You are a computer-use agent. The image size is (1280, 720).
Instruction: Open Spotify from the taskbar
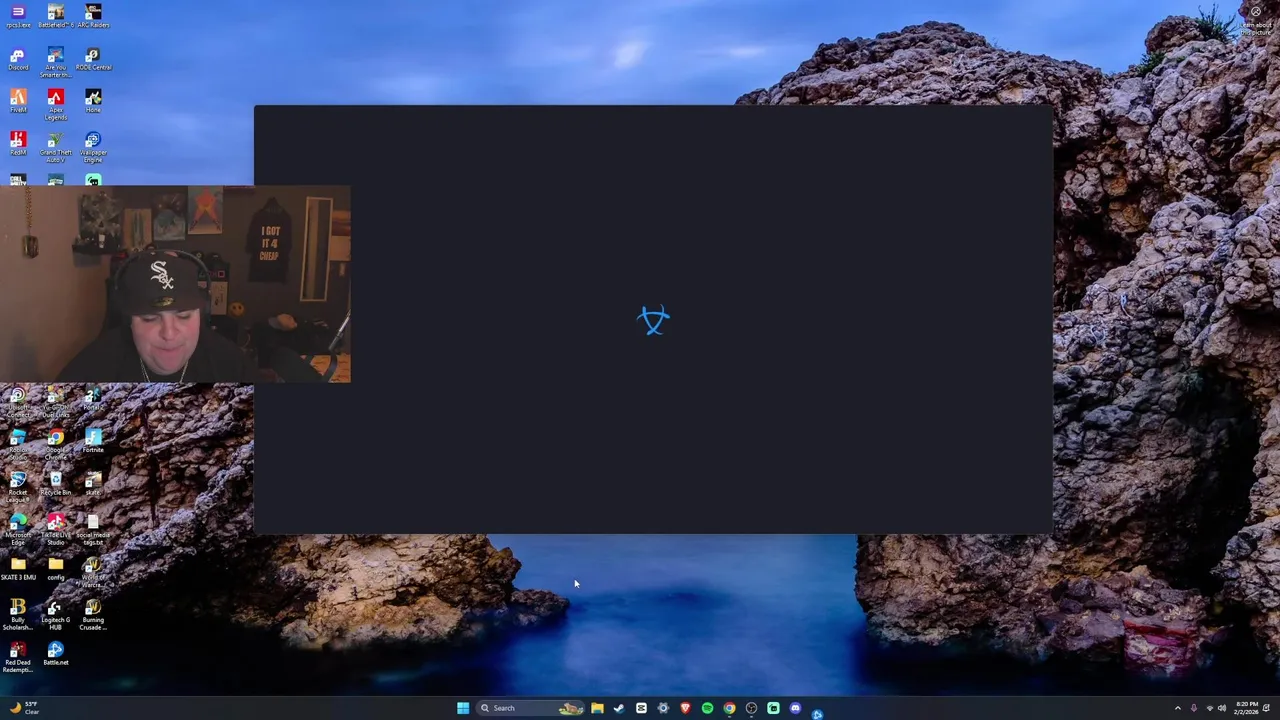pyautogui.click(x=707, y=708)
